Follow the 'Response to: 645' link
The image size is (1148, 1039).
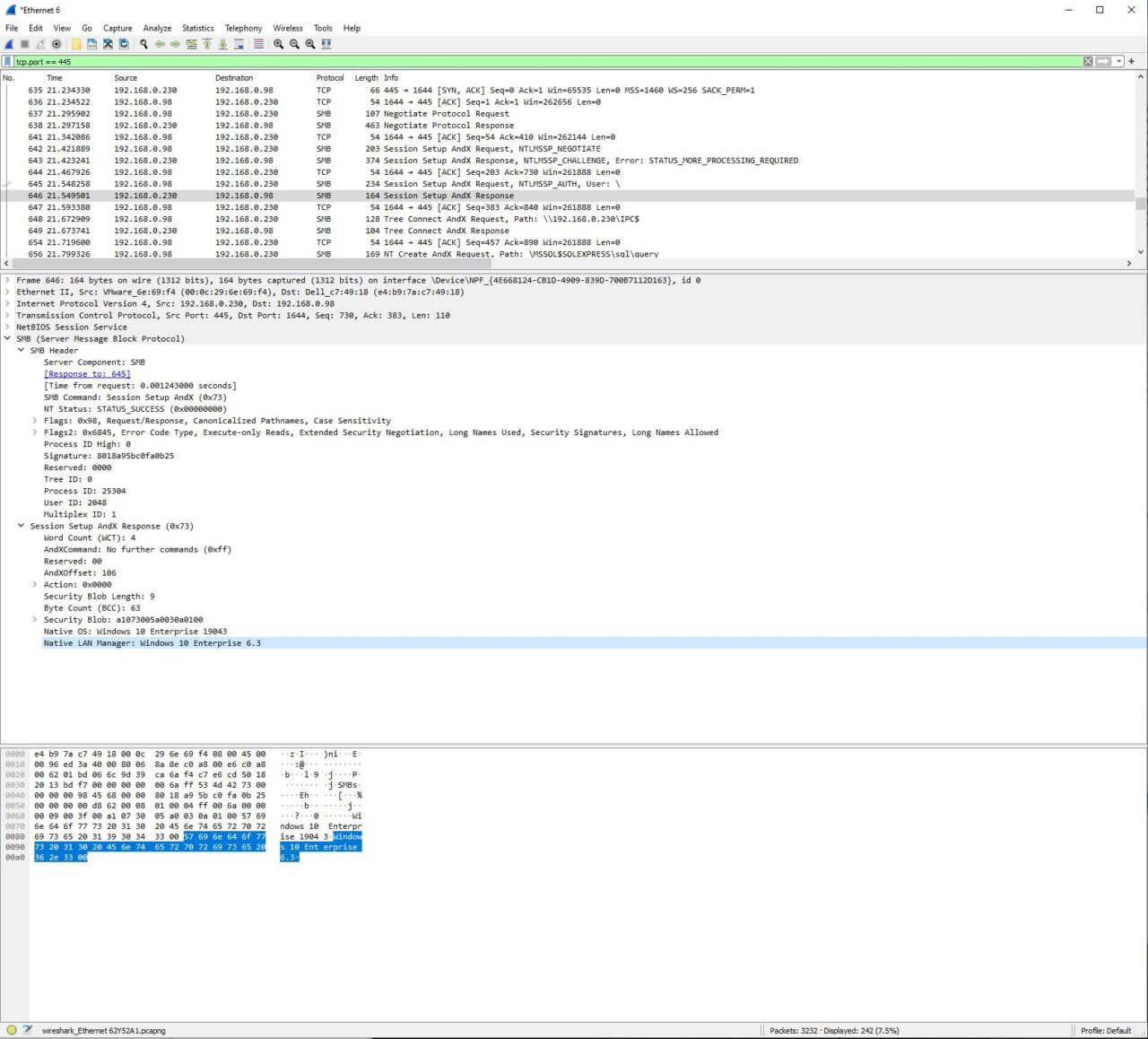[x=87, y=374]
